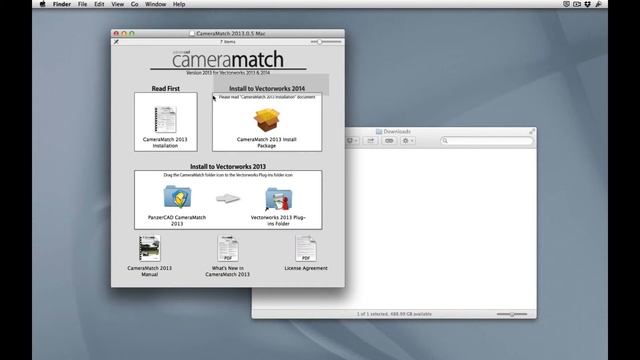This screenshot has height=360, width=640.
Task: Click the customize toolbar icon under CameraMatch title
Action: coord(116,42)
